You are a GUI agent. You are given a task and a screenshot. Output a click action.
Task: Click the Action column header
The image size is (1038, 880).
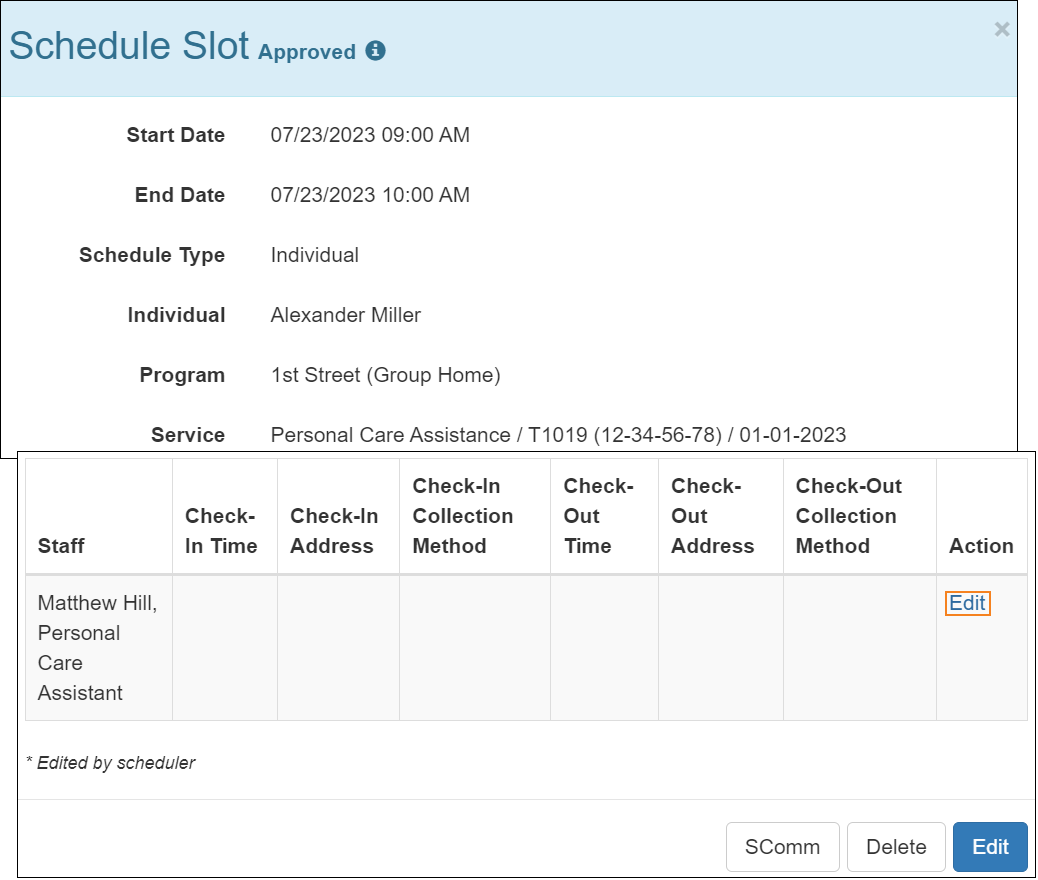pyautogui.click(x=981, y=546)
